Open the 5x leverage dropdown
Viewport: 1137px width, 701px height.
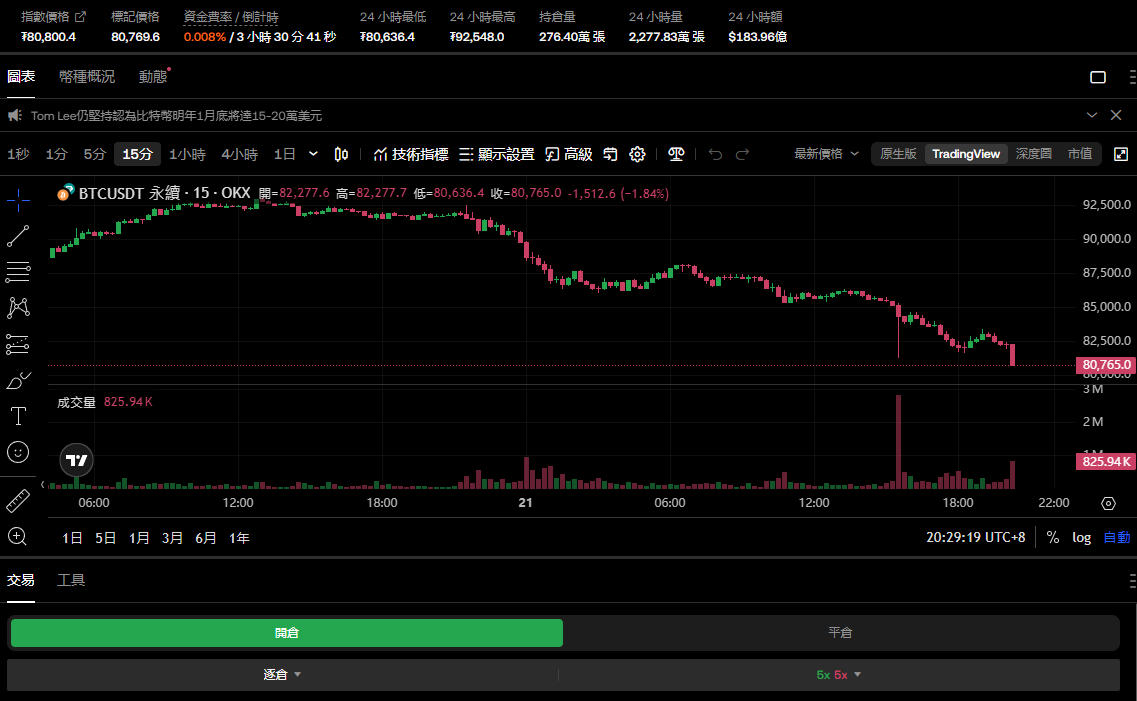coord(838,674)
